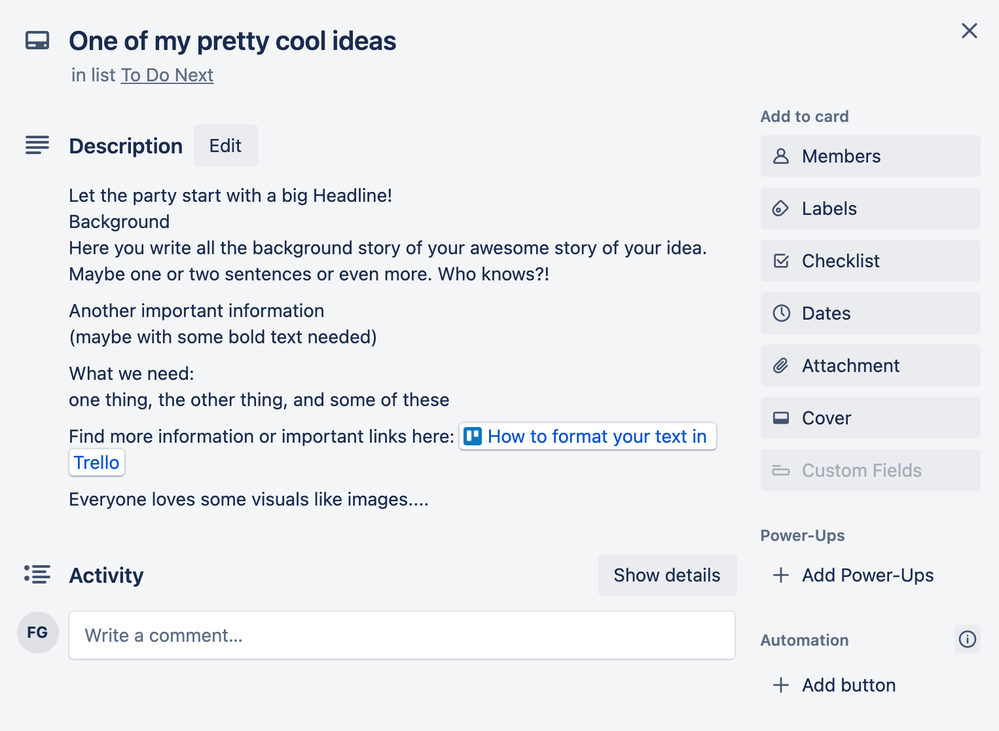The image size is (999, 731).
Task: Edit the card description
Action: tap(225, 146)
